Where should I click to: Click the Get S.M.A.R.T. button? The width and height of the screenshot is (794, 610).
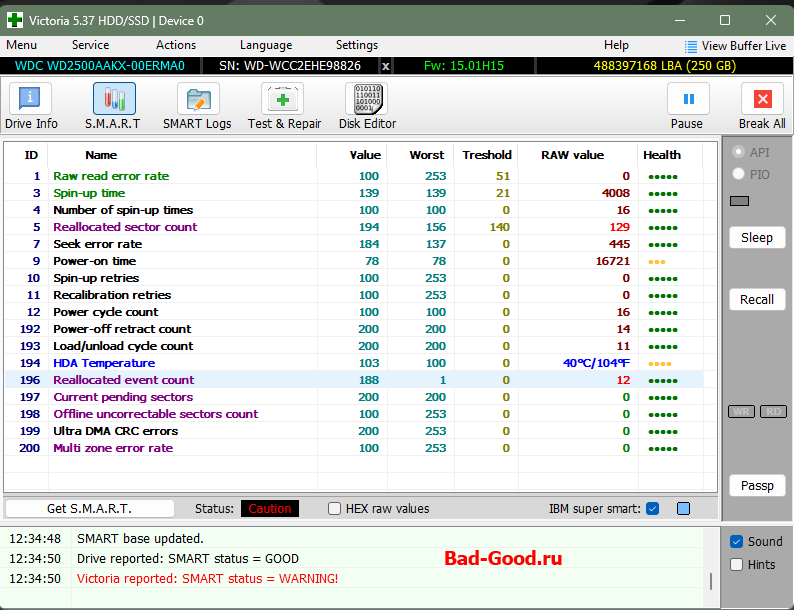pos(89,508)
